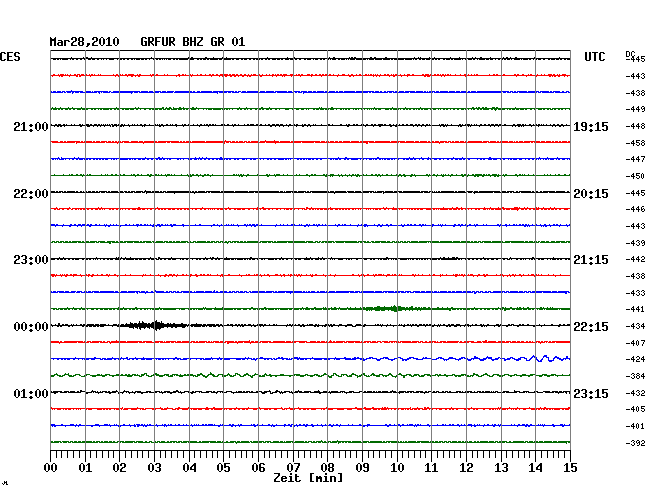The image size is (650, 494).
Task: Click the DC offset value -384
Action: pos(635,376)
